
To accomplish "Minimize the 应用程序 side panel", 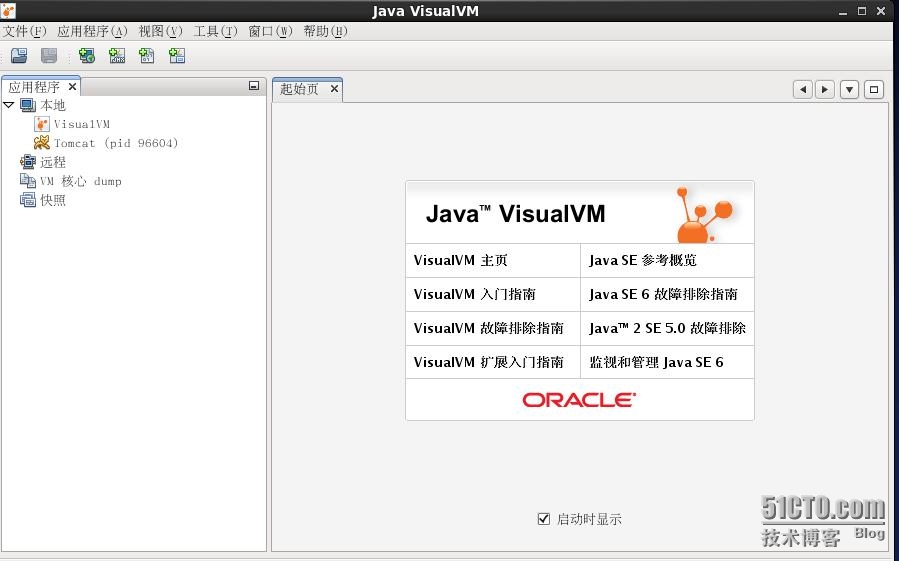I will pos(254,85).
